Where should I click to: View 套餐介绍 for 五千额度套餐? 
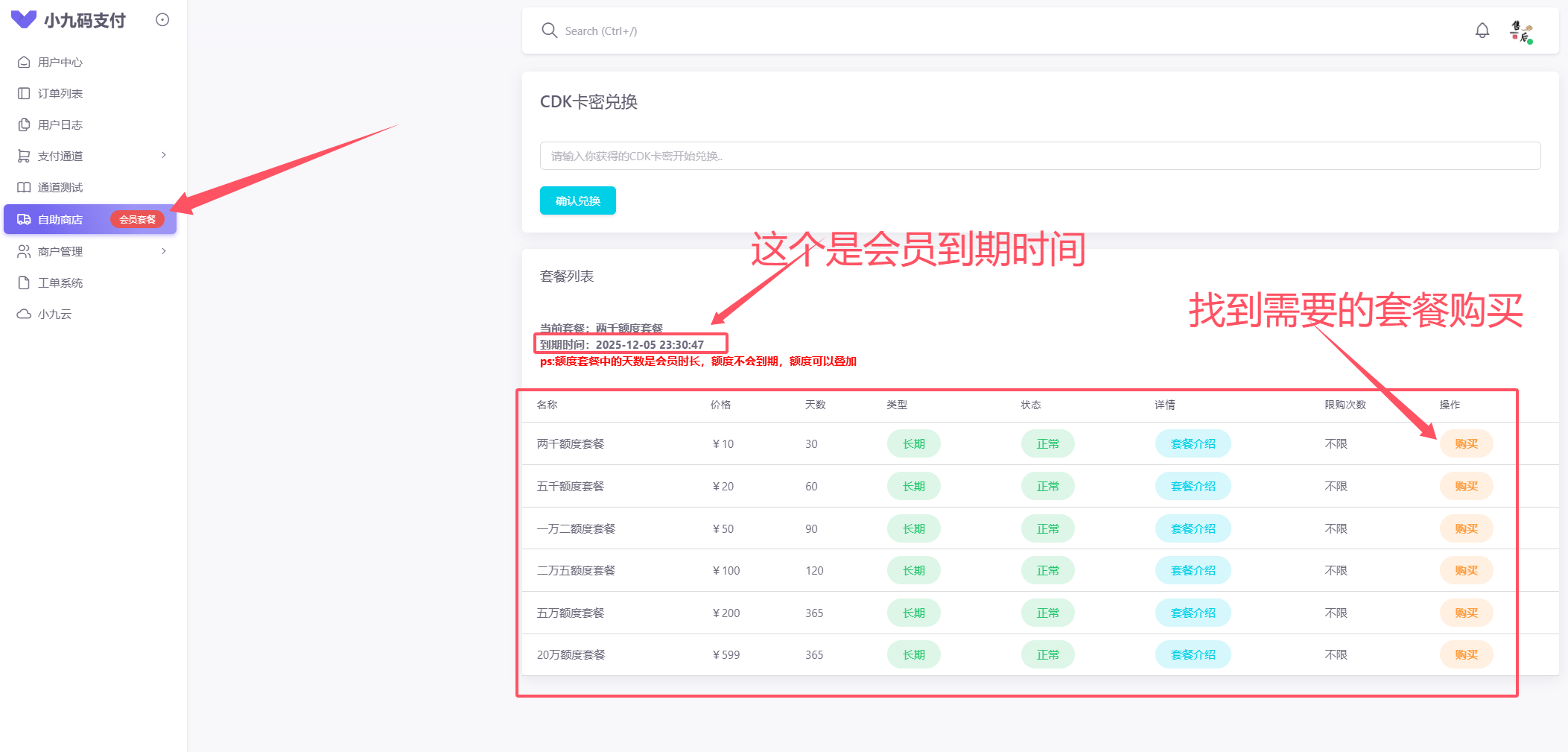pos(1193,487)
